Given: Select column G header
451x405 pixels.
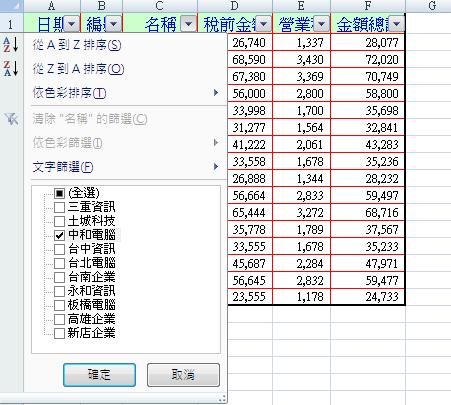Looking at the screenshot, I should (x=432, y=6).
